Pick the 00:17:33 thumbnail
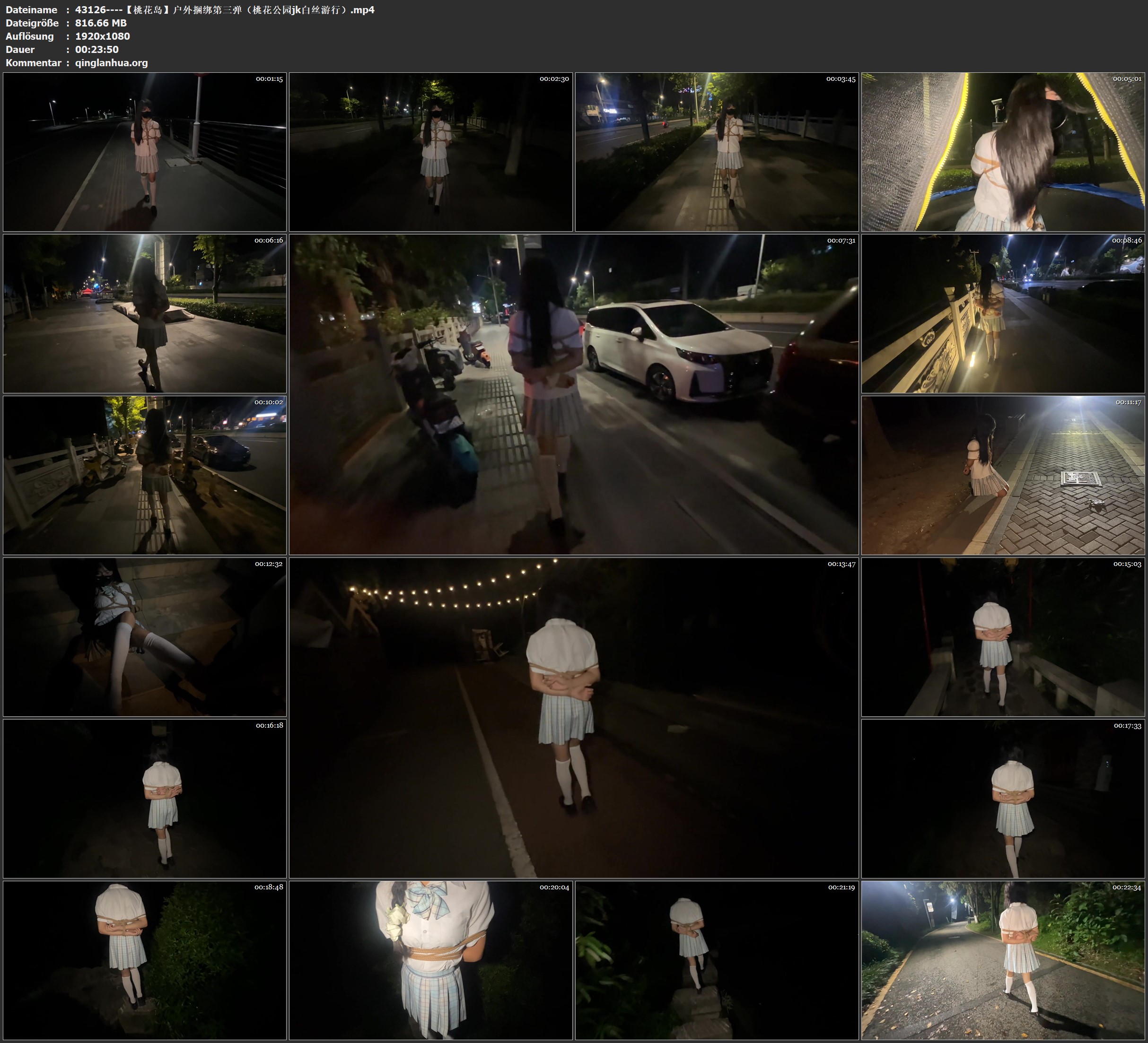The width and height of the screenshot is (1148, 1043). (x=1003, y=798)
